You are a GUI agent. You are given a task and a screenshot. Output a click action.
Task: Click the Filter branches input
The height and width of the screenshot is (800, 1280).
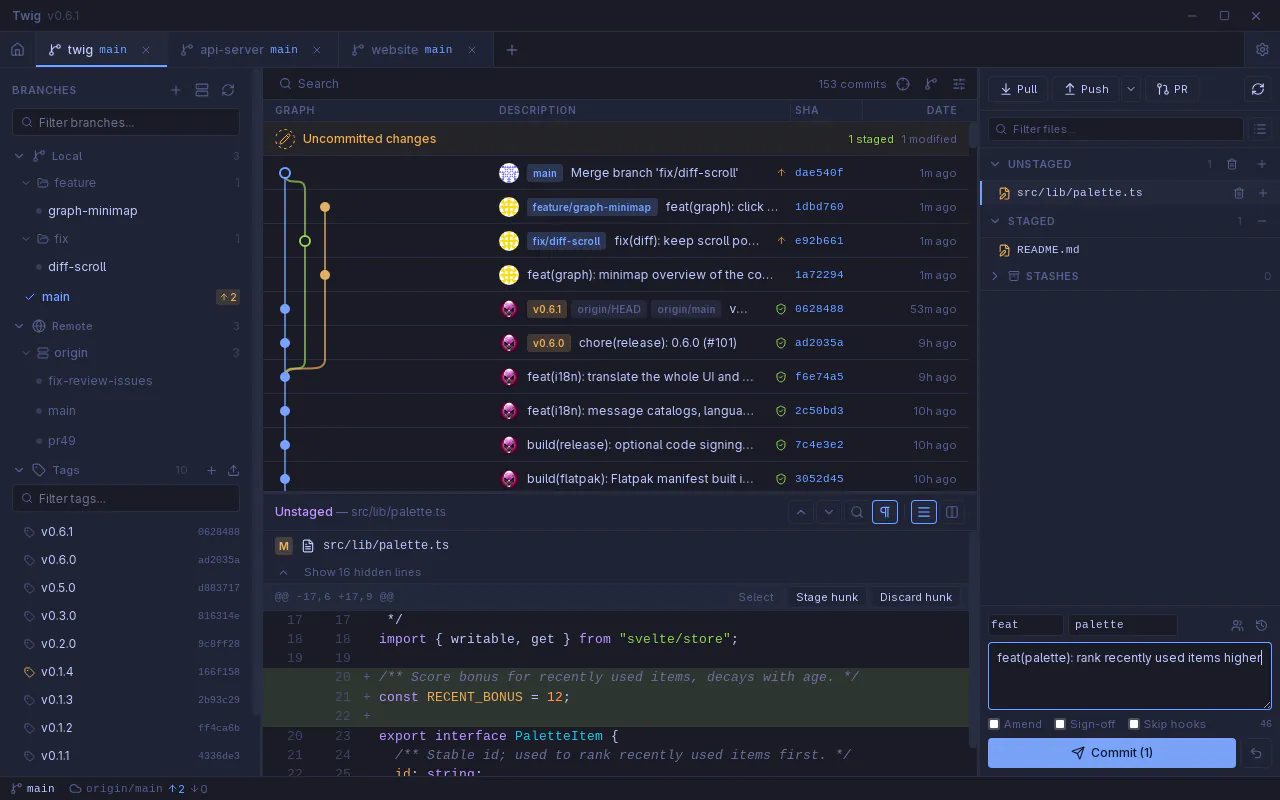coord(126,122)
